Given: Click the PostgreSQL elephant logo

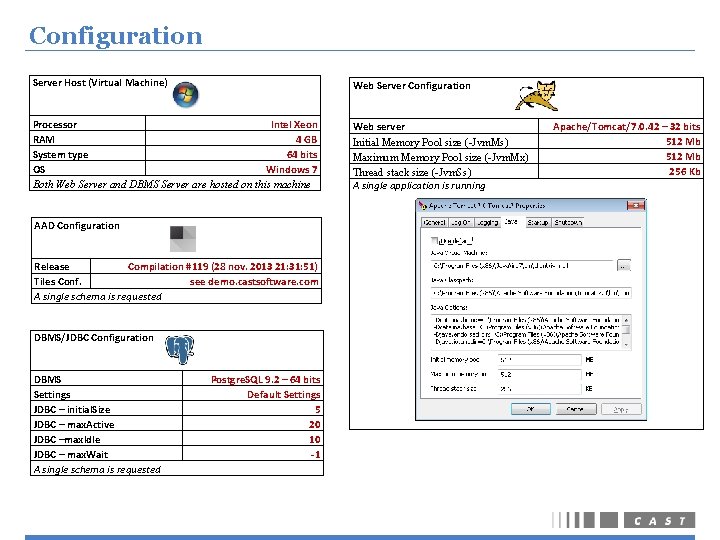Looking at the screenshot, I should click(x=180, y=349).
